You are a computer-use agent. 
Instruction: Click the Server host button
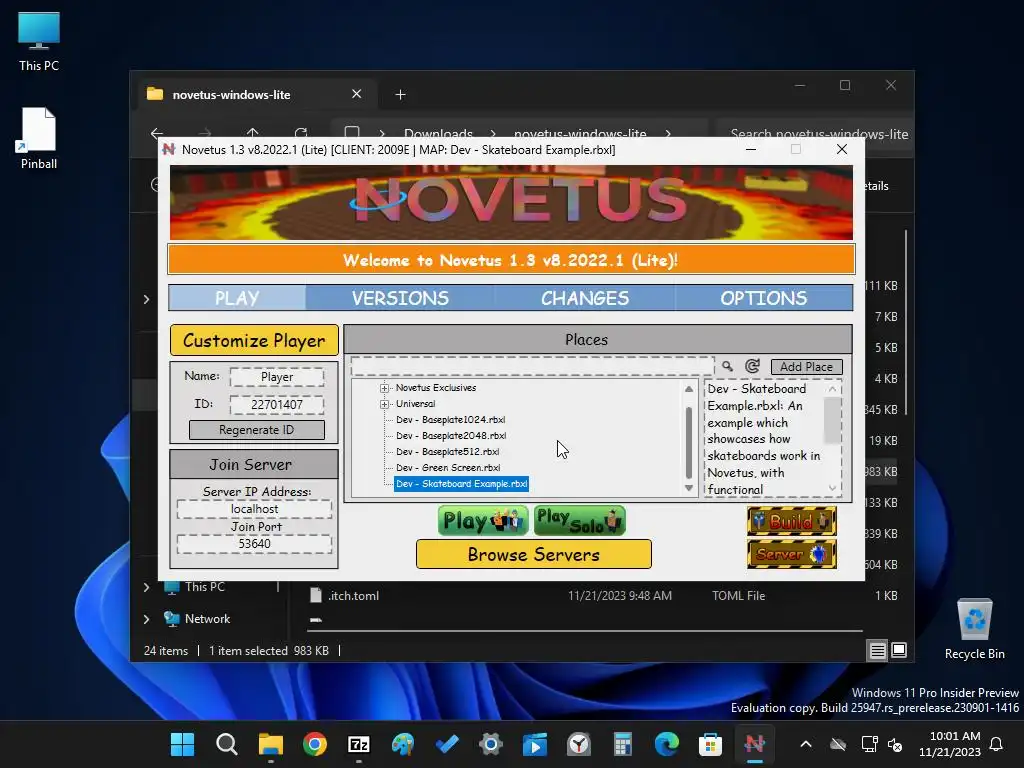pos(792,554)
